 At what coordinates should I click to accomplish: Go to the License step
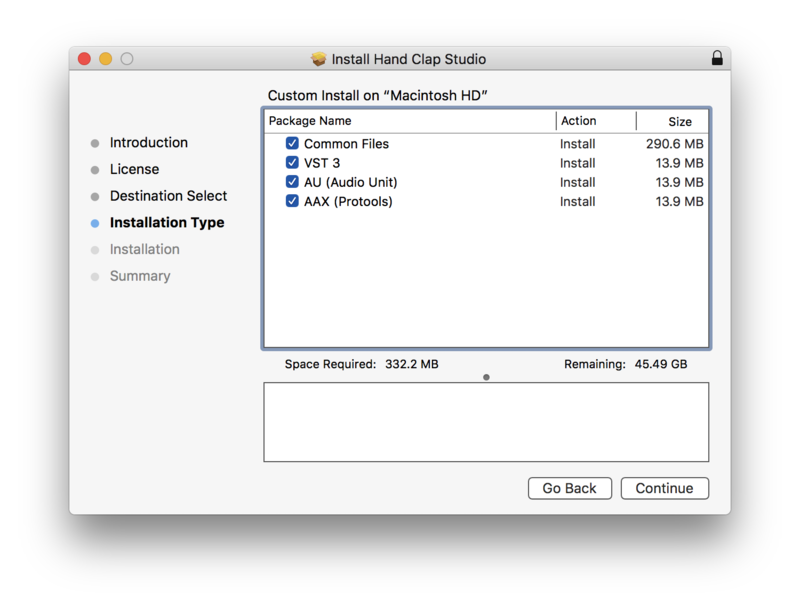pyautogui.click(x=134, y=170)
